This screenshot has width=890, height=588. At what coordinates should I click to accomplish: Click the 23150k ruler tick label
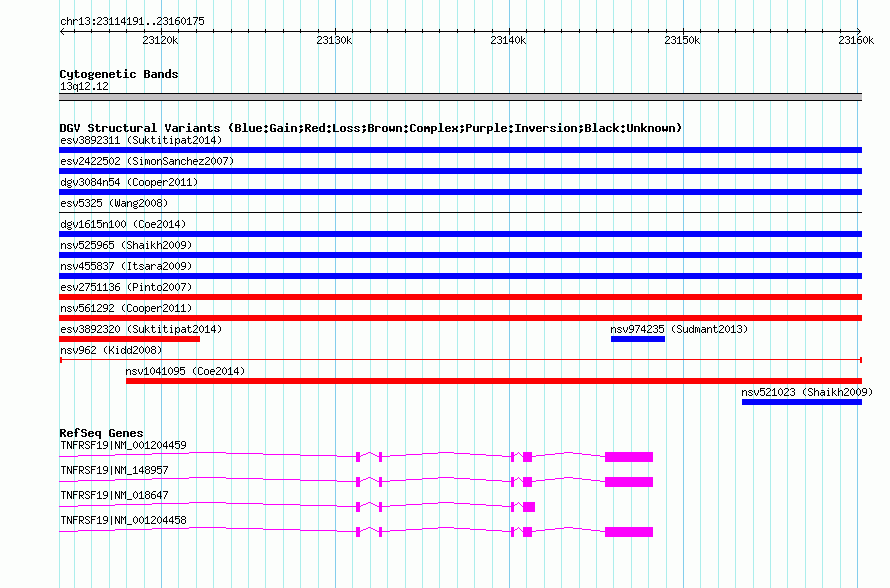pyautogui.click(x=682, y=40)
